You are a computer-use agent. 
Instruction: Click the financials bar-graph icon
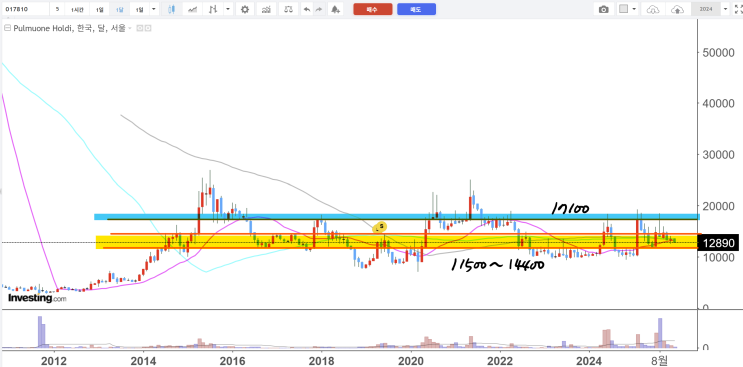pyautogui.click(x=267, y=9)
